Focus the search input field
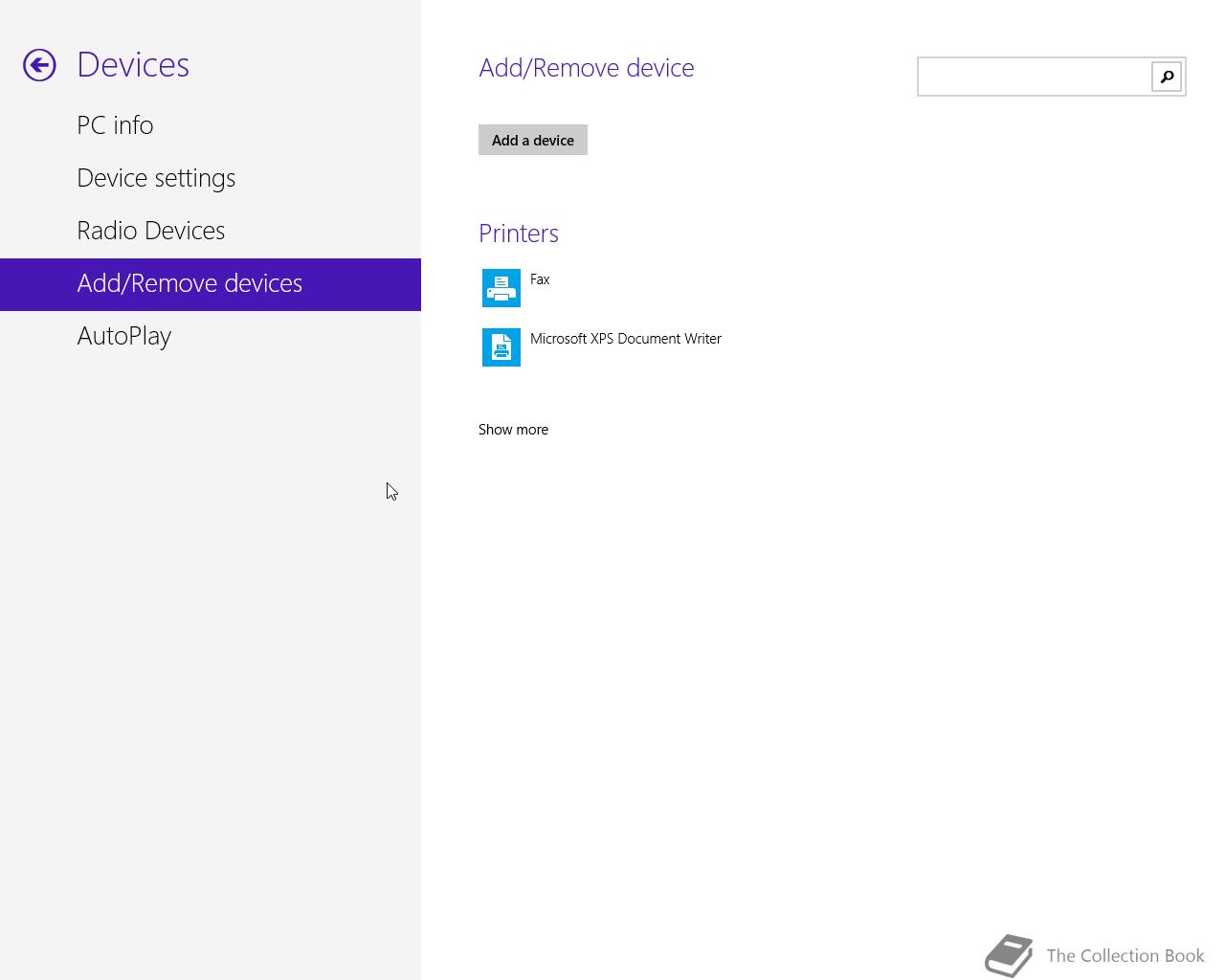The image size is (1225, 980). pyautogui.click(x=1035, y=77)
